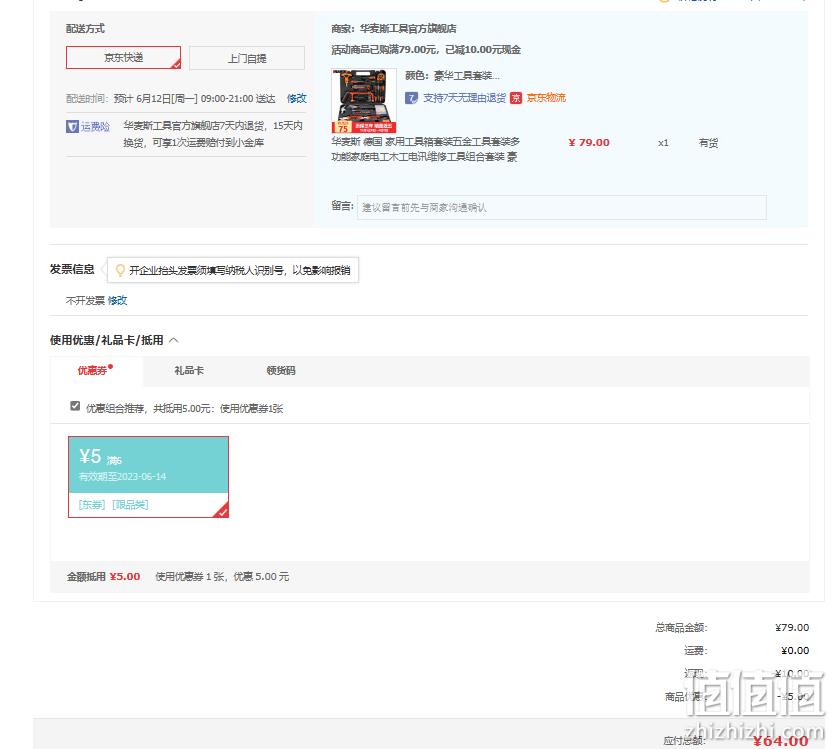
Task: Click the red 京 logistics icon
Action: point(516,98)
